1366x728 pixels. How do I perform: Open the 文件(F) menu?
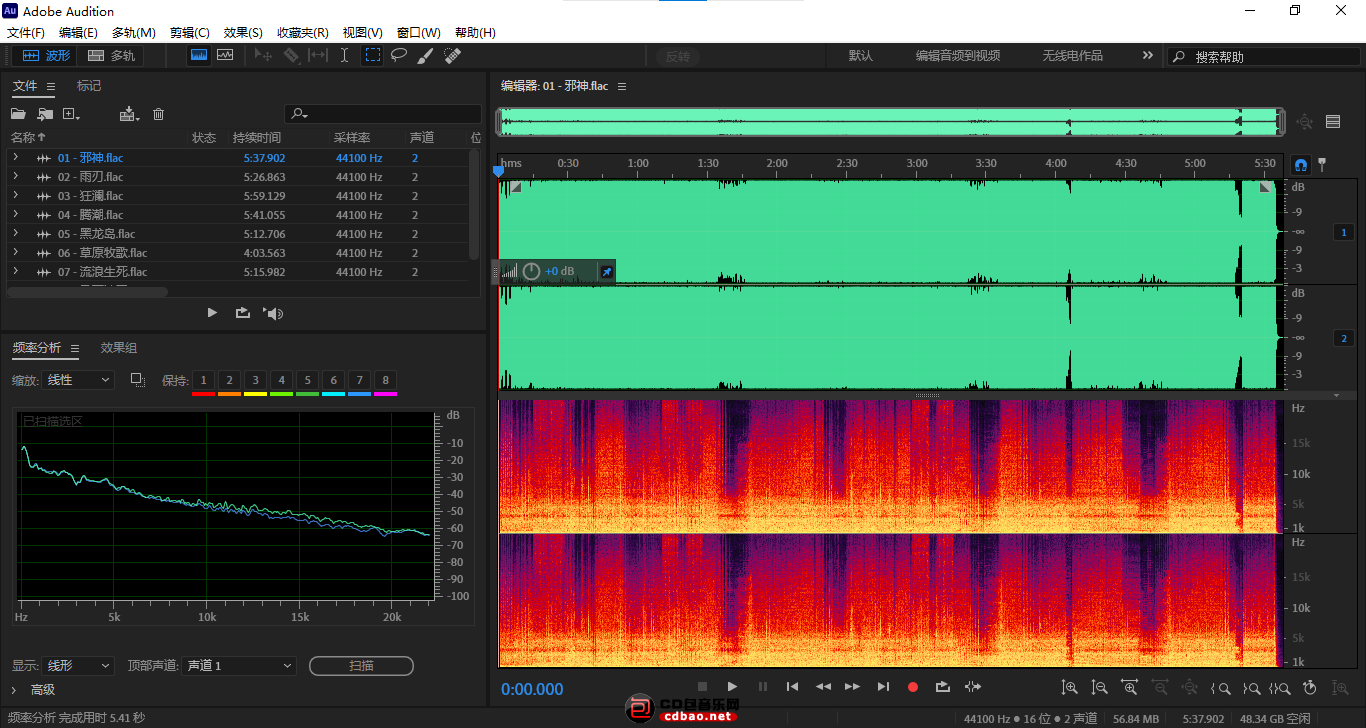pyautogui.click(x=27, y=32)
